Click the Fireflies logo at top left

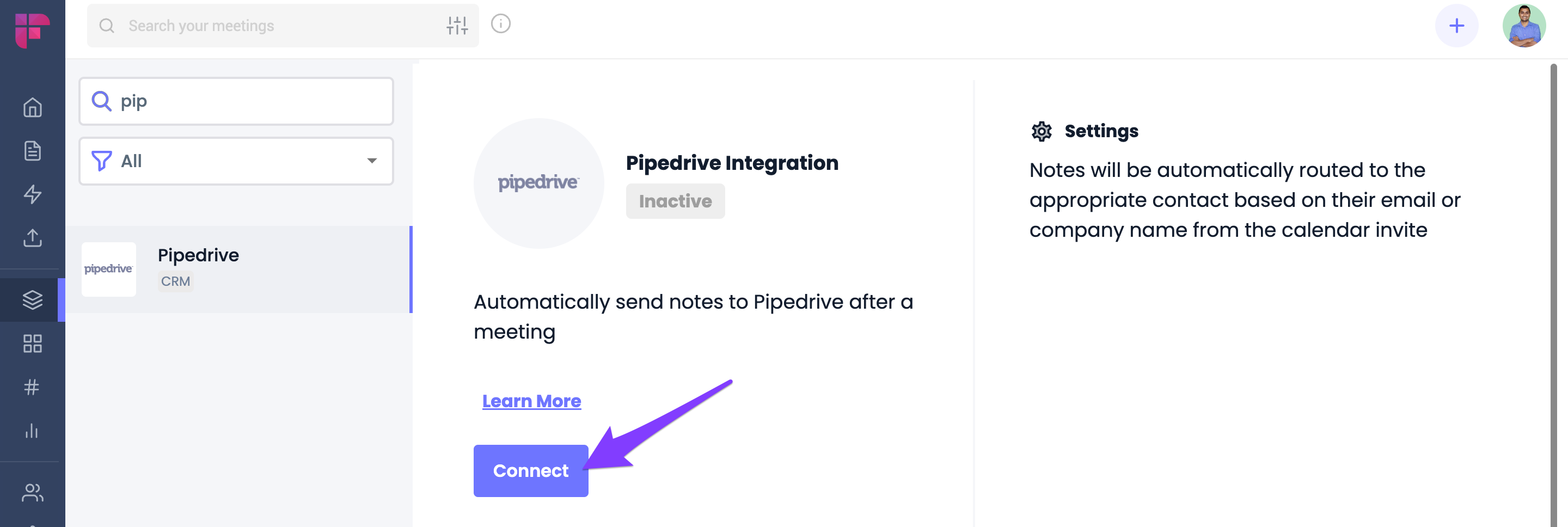(x=32, y=30)
